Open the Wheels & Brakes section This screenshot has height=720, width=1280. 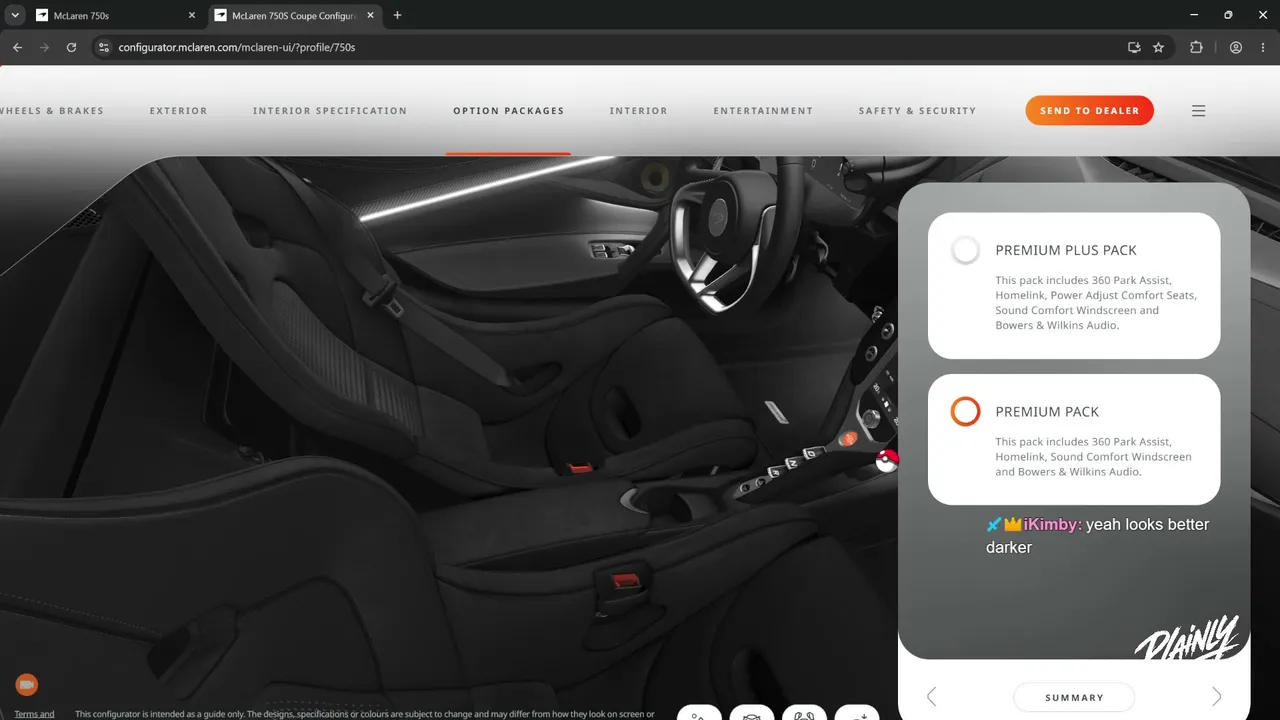(x=52, y=111)
